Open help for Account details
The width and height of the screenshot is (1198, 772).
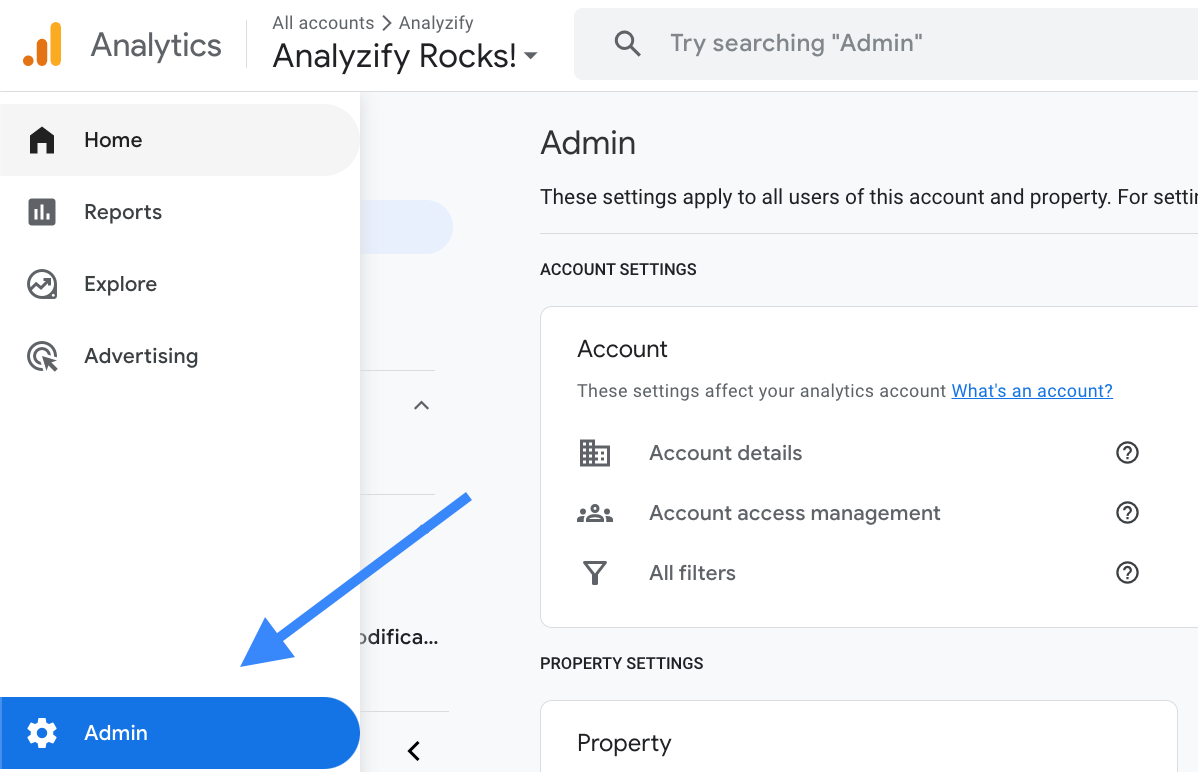1127,452
